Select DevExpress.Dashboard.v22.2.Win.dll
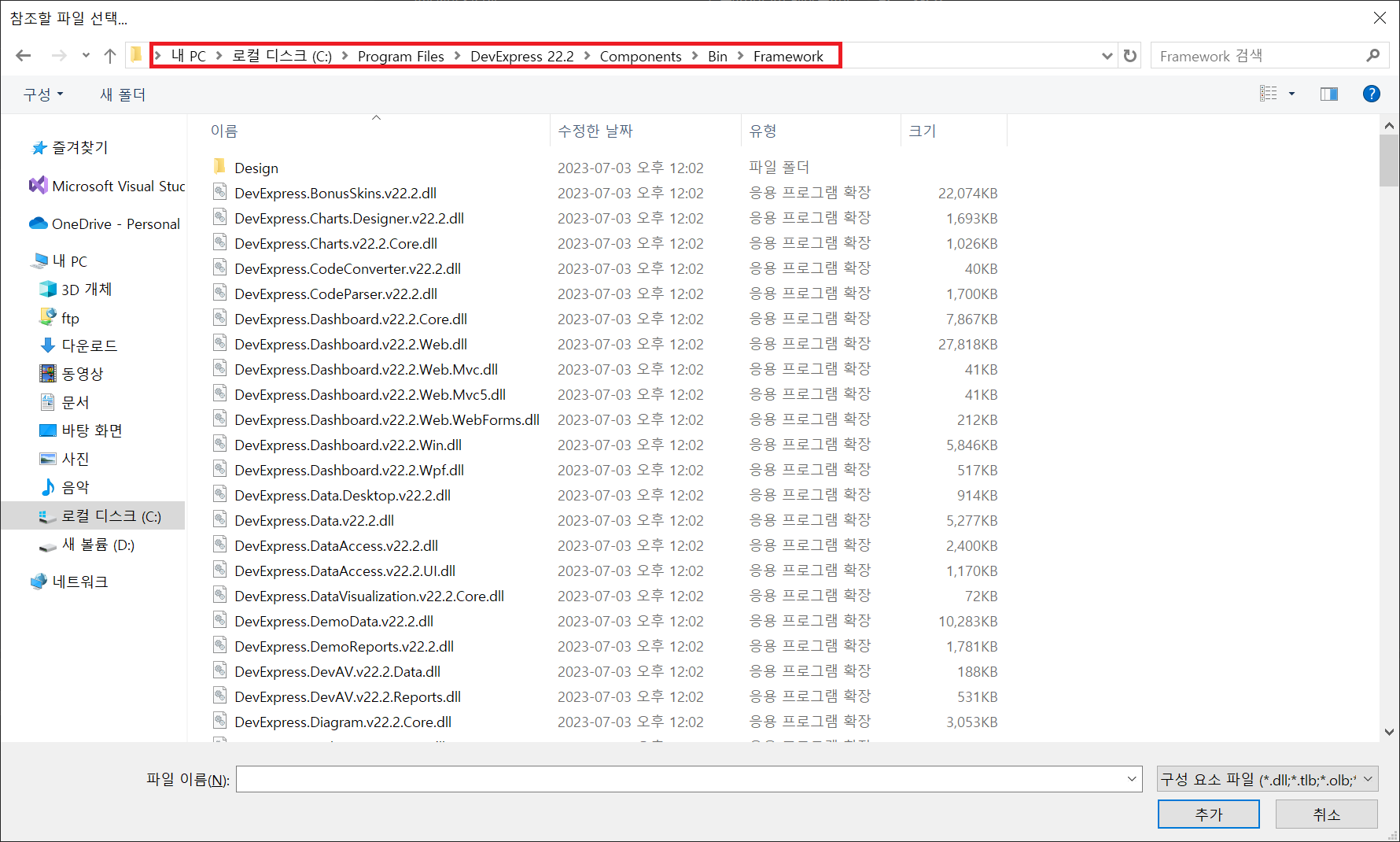This screenshot has height=842, width=1400. click(x=348, y=445)
